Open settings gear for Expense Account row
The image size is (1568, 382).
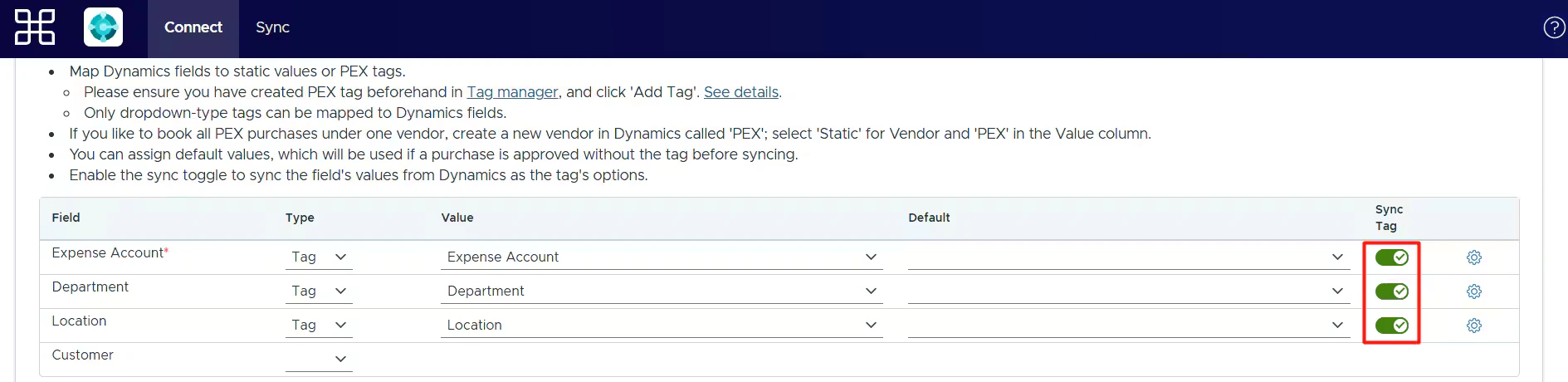tap(1473, 257)
